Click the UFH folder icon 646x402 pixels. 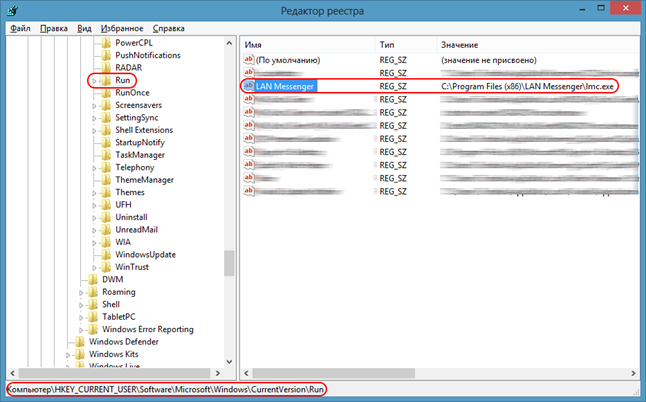(x=106, y=205)
